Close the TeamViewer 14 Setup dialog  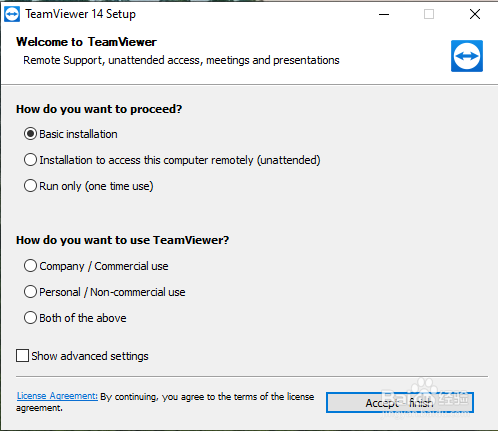tap(475, 14)
